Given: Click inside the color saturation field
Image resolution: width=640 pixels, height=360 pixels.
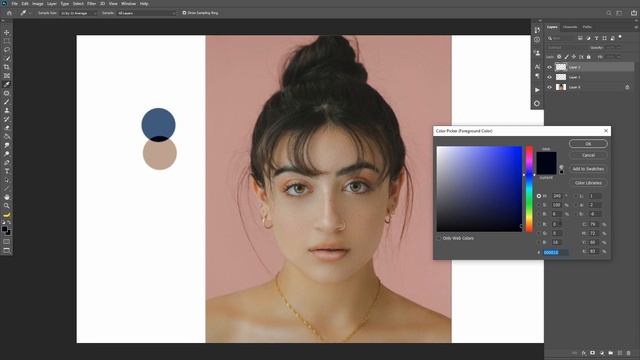Looking at the screenshot, I should point(479,189).
